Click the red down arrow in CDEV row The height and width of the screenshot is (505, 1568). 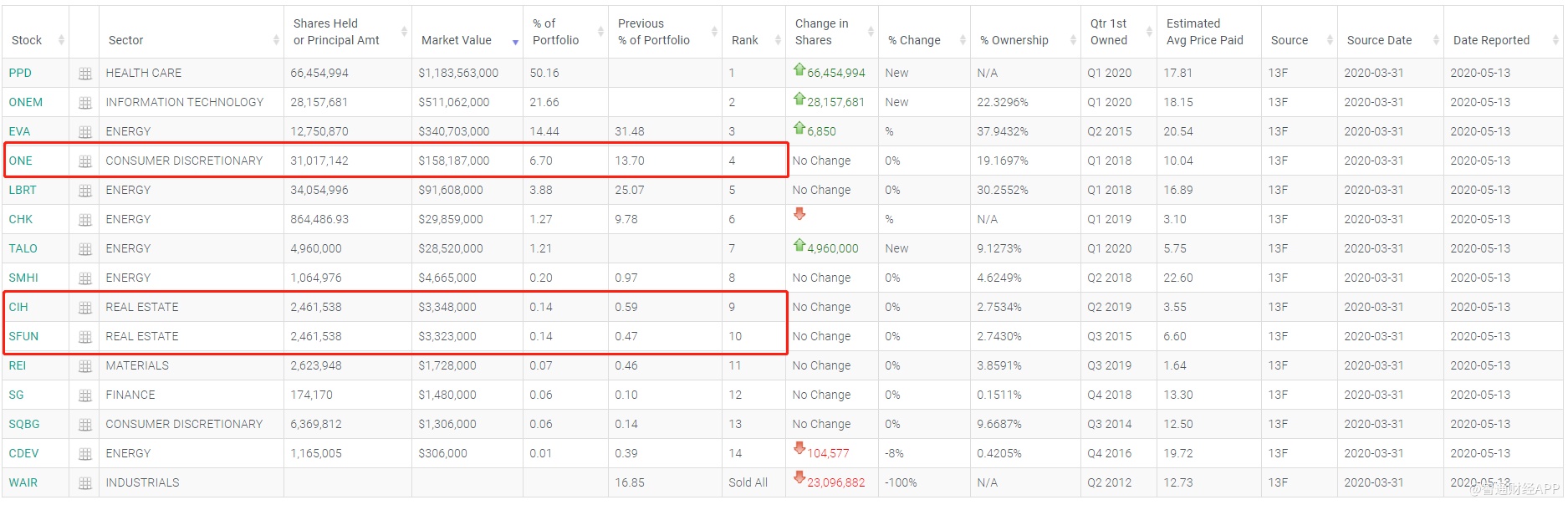coord(799,449)
